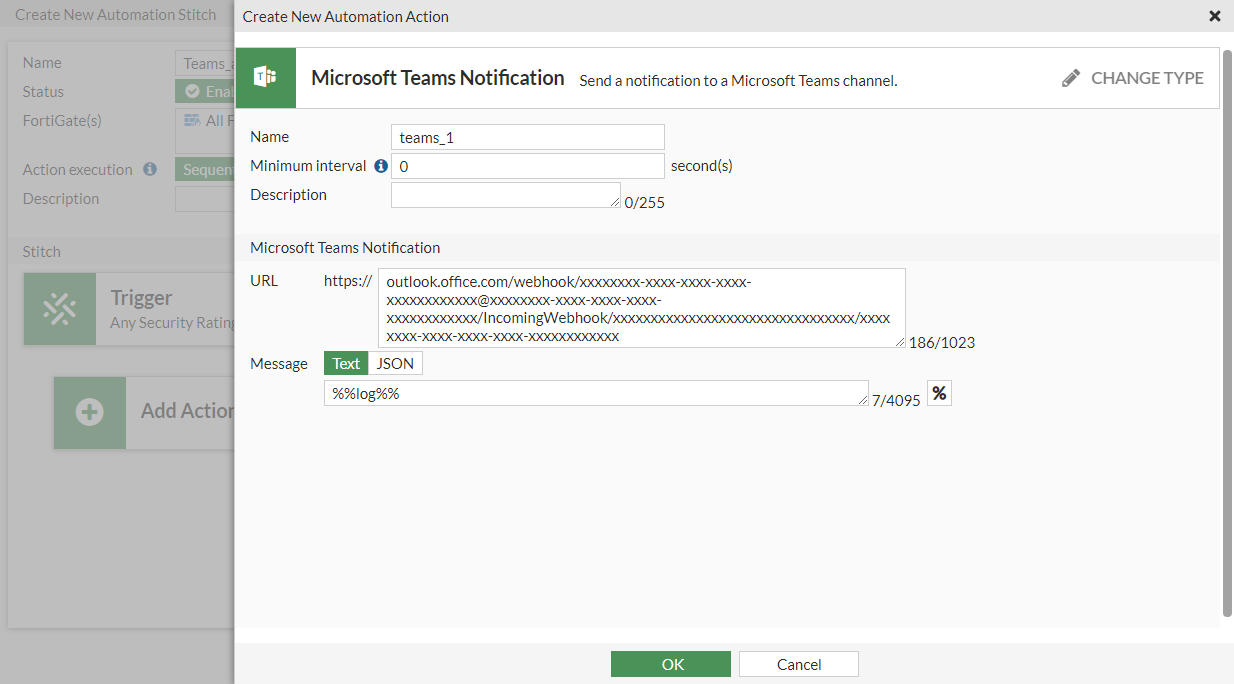Click the pencil icon next to CHANGE TYPE
This screenshot has width=1234, height=684.
coord(1071,77)
